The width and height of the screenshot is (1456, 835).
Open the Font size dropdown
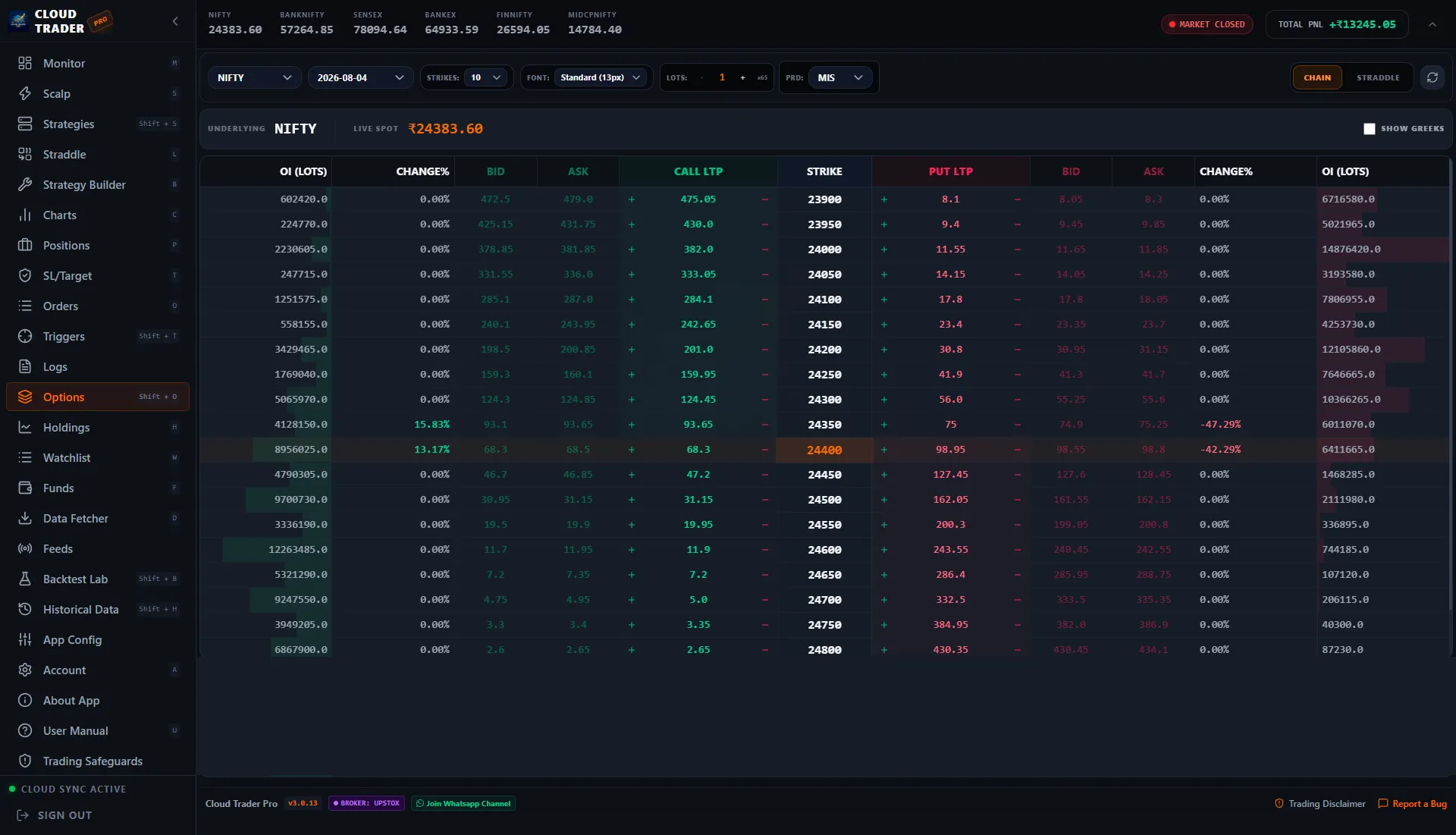coord(601,77)
